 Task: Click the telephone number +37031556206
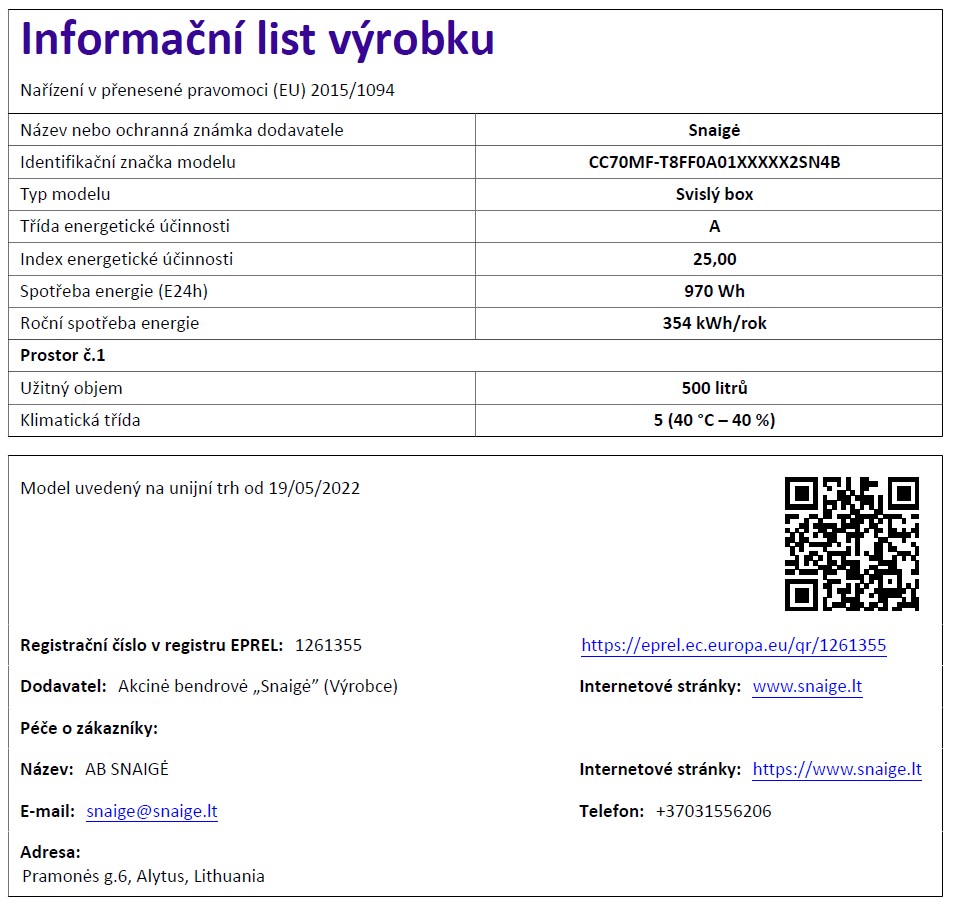click(x=713, y=811)
